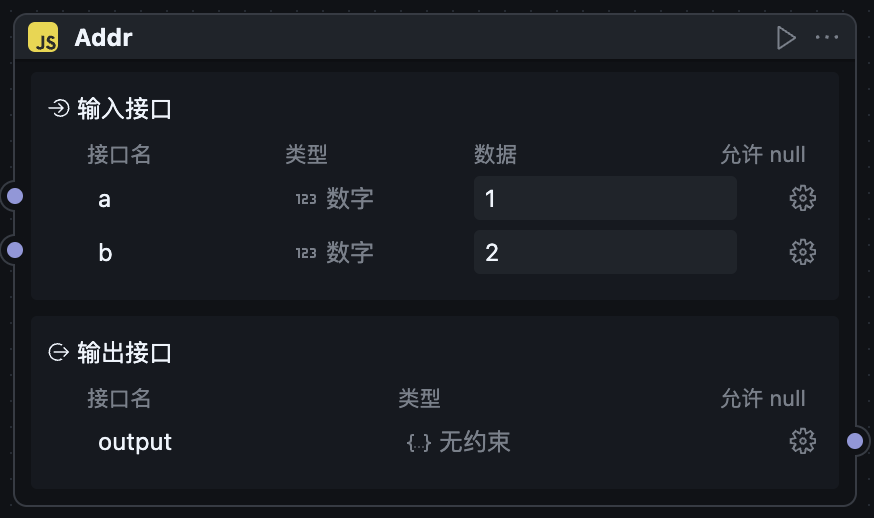Open the 数字 type selector for a
The width and height of the screenshot is (874, 518).
[x=335, y=199]
